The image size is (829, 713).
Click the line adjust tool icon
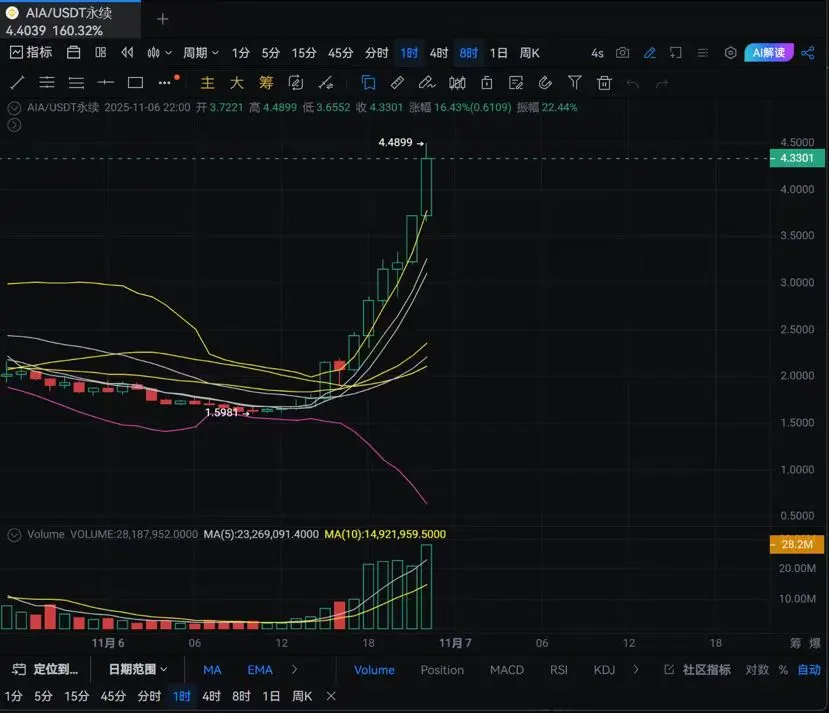click(325, 82)
